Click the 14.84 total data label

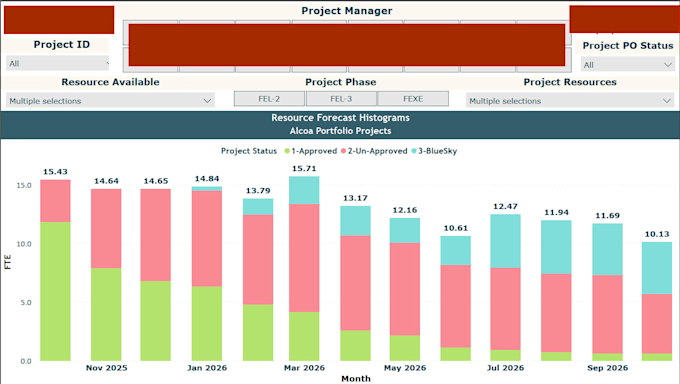pos(207,179)
